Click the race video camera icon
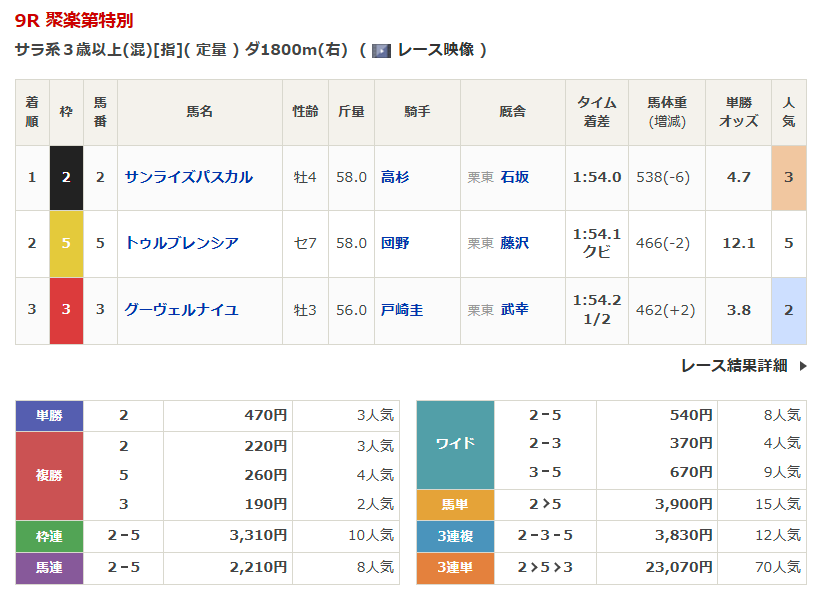825x593 pixels. (x=381, y=50)
